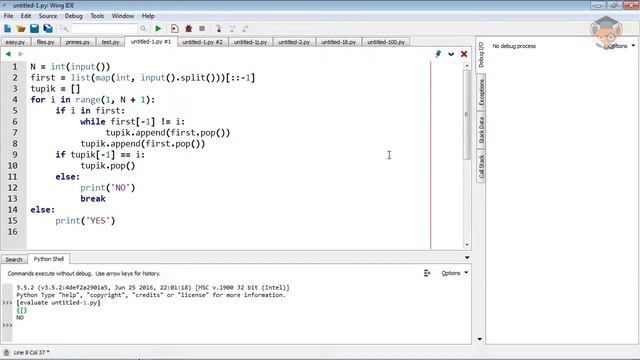640x360 pixels.
Task: Click the toolbar search input field
Action: click(x=104, y=29)
